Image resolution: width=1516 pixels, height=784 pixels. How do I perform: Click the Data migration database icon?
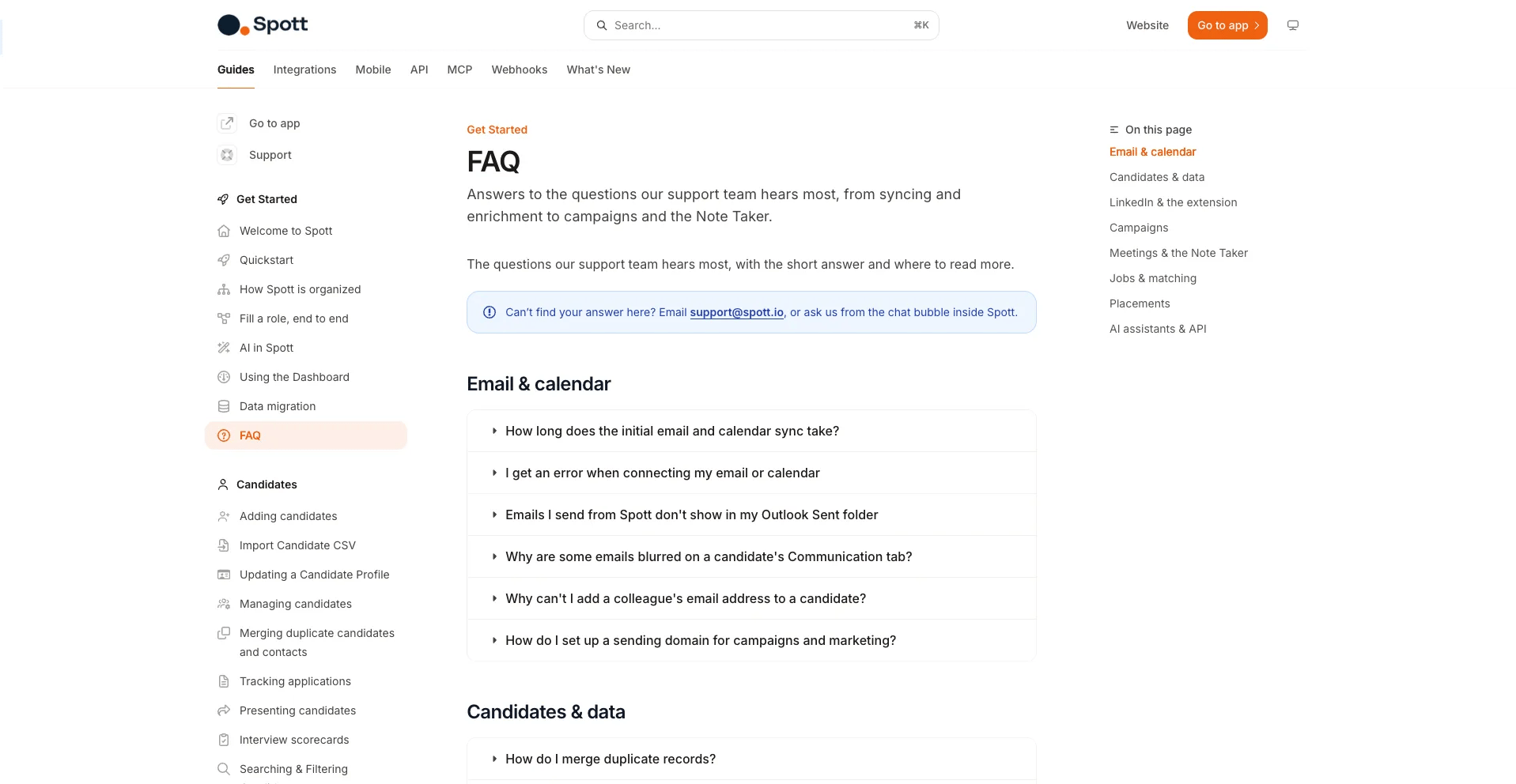coord(224,406)
